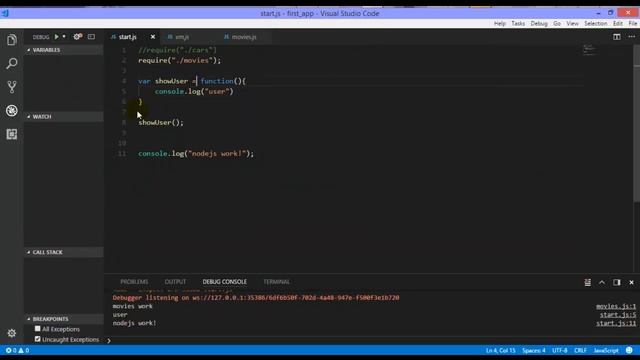Switch to the middle editor tab
Viewport: 640px width, 360px height.
[182, 37]
